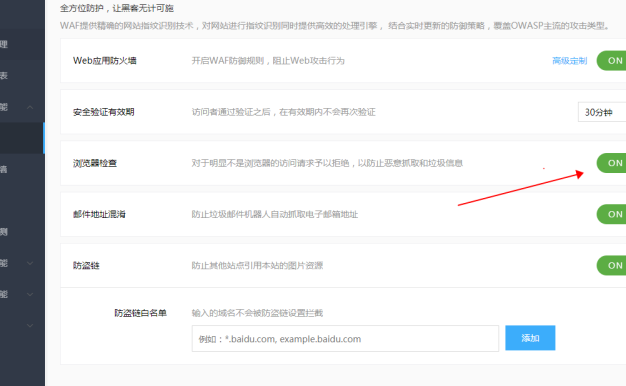Viewport: 626px width, 386px height.
Task: Select the 对于明显不是浏览器 description text
Action: coord(327,163)
